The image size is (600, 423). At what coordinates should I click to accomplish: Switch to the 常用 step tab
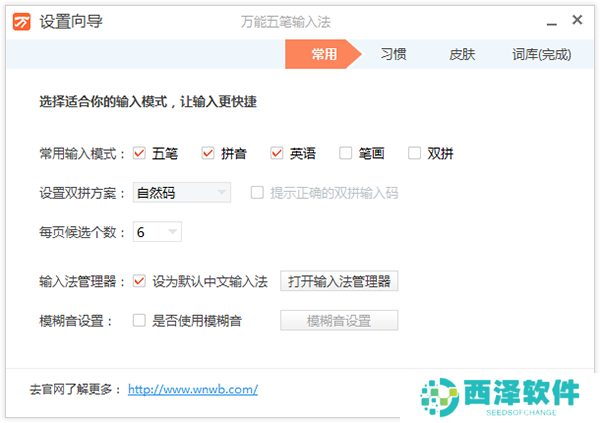pos(323,54)
